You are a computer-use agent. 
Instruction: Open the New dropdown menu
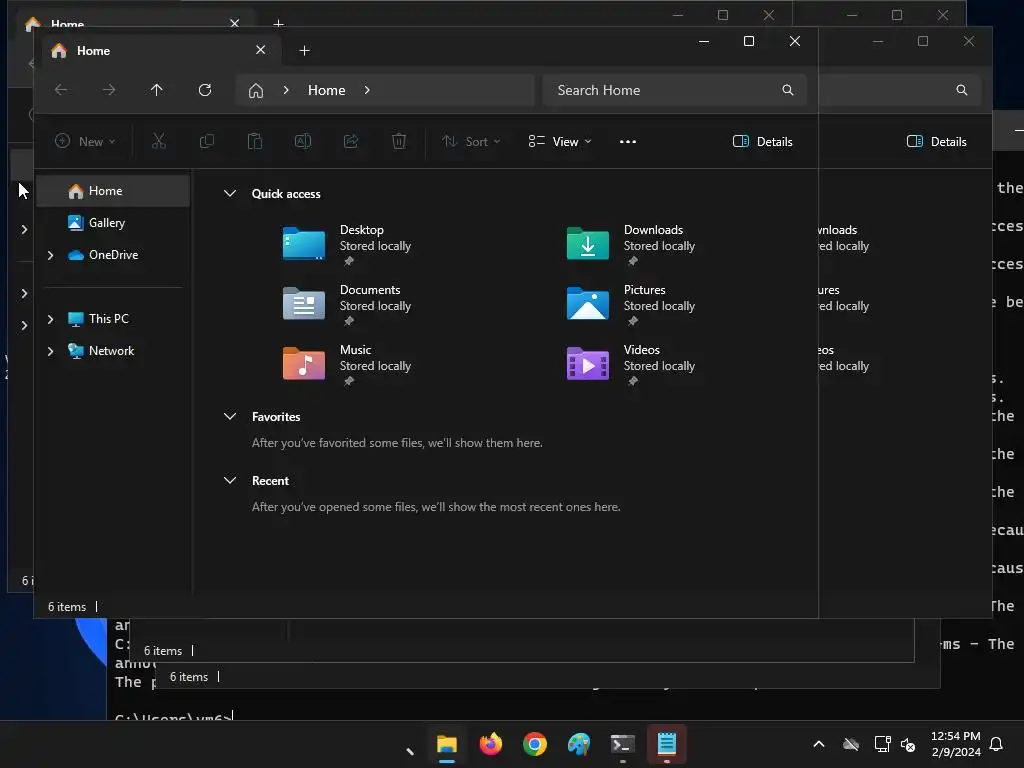coord(85,142)
